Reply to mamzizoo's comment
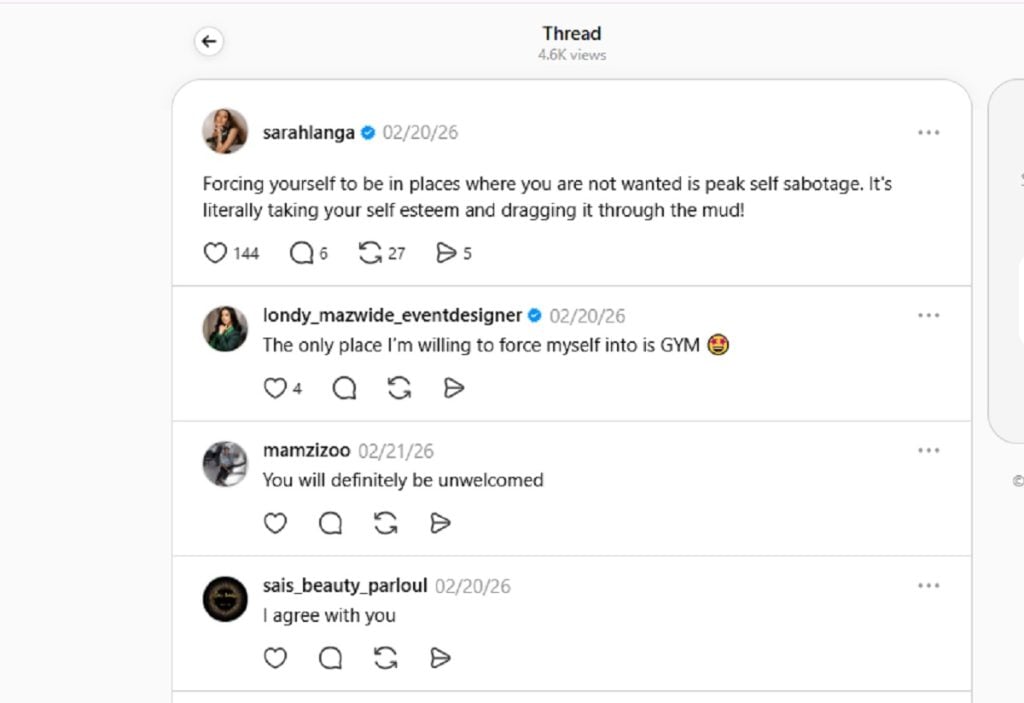Viewport: 1024px width, 703px height. (330, 523)
